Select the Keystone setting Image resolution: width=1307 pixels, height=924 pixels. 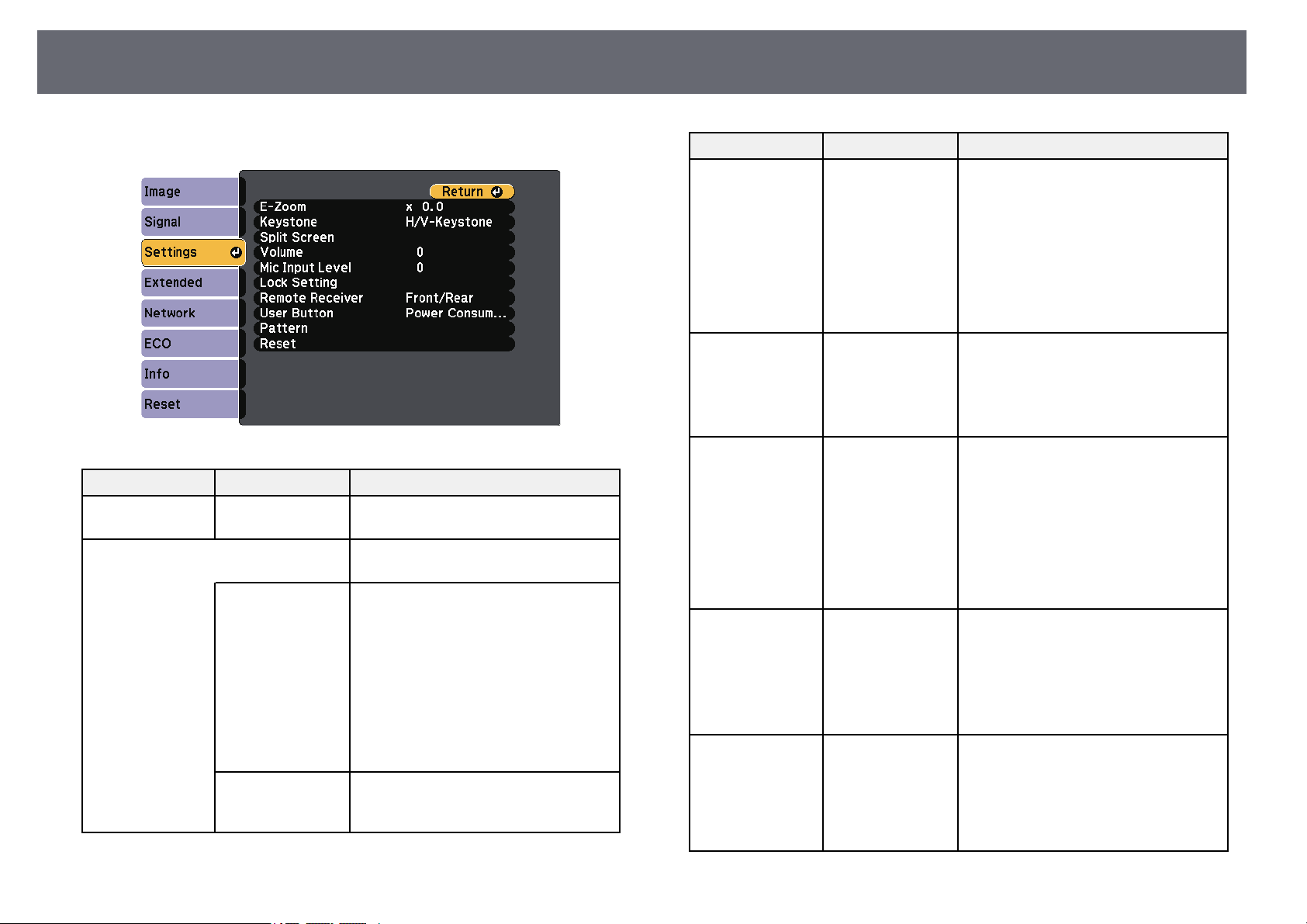click(384, 222)
